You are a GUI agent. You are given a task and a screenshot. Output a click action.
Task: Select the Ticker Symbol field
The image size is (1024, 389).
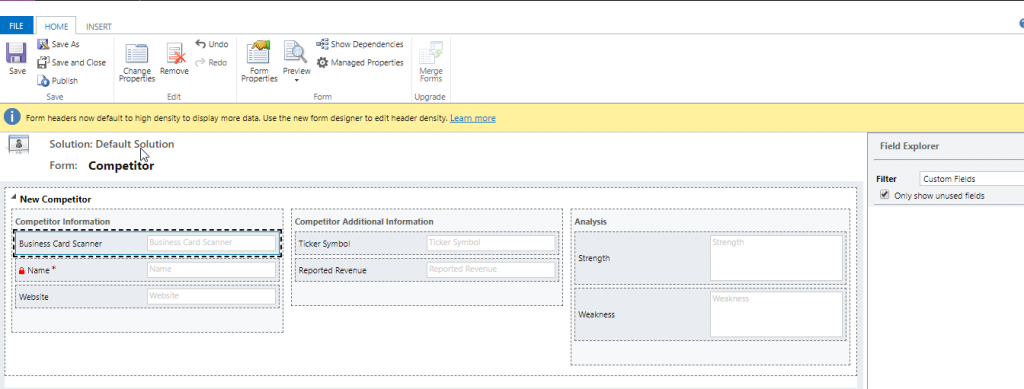[426, 243]
